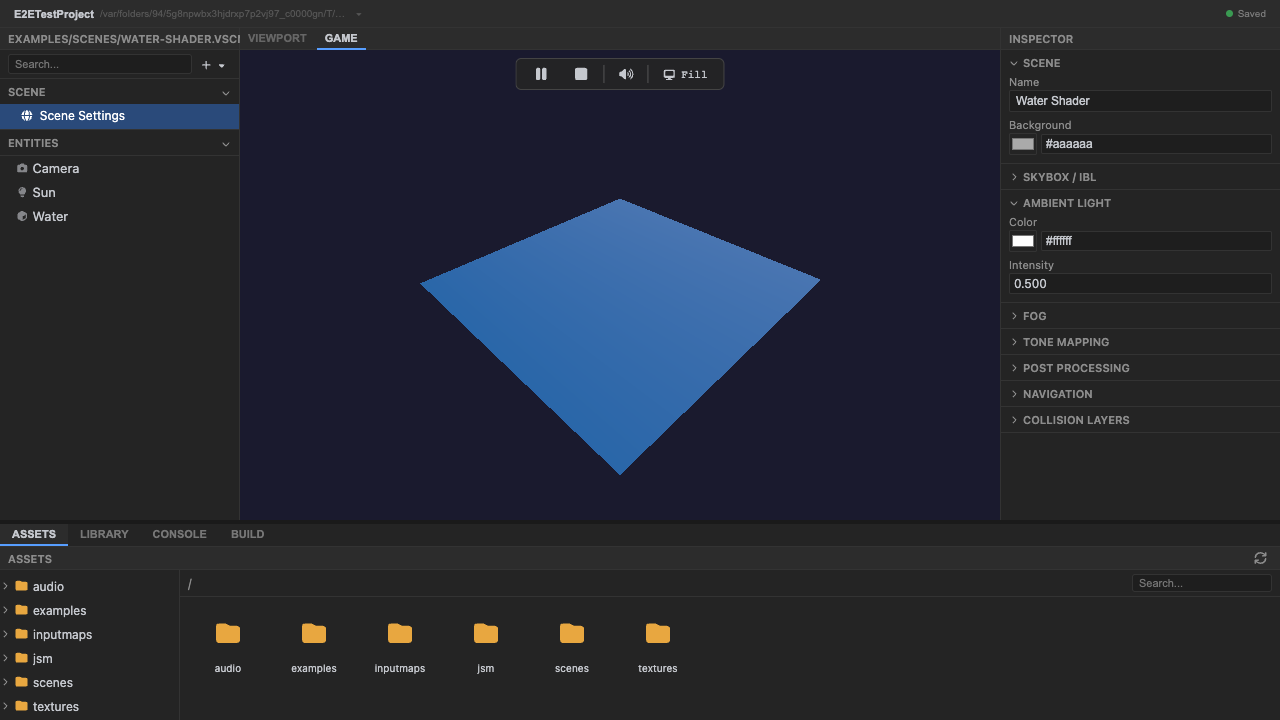Click the textures folder icon in the asset tree

coord(21,706)
